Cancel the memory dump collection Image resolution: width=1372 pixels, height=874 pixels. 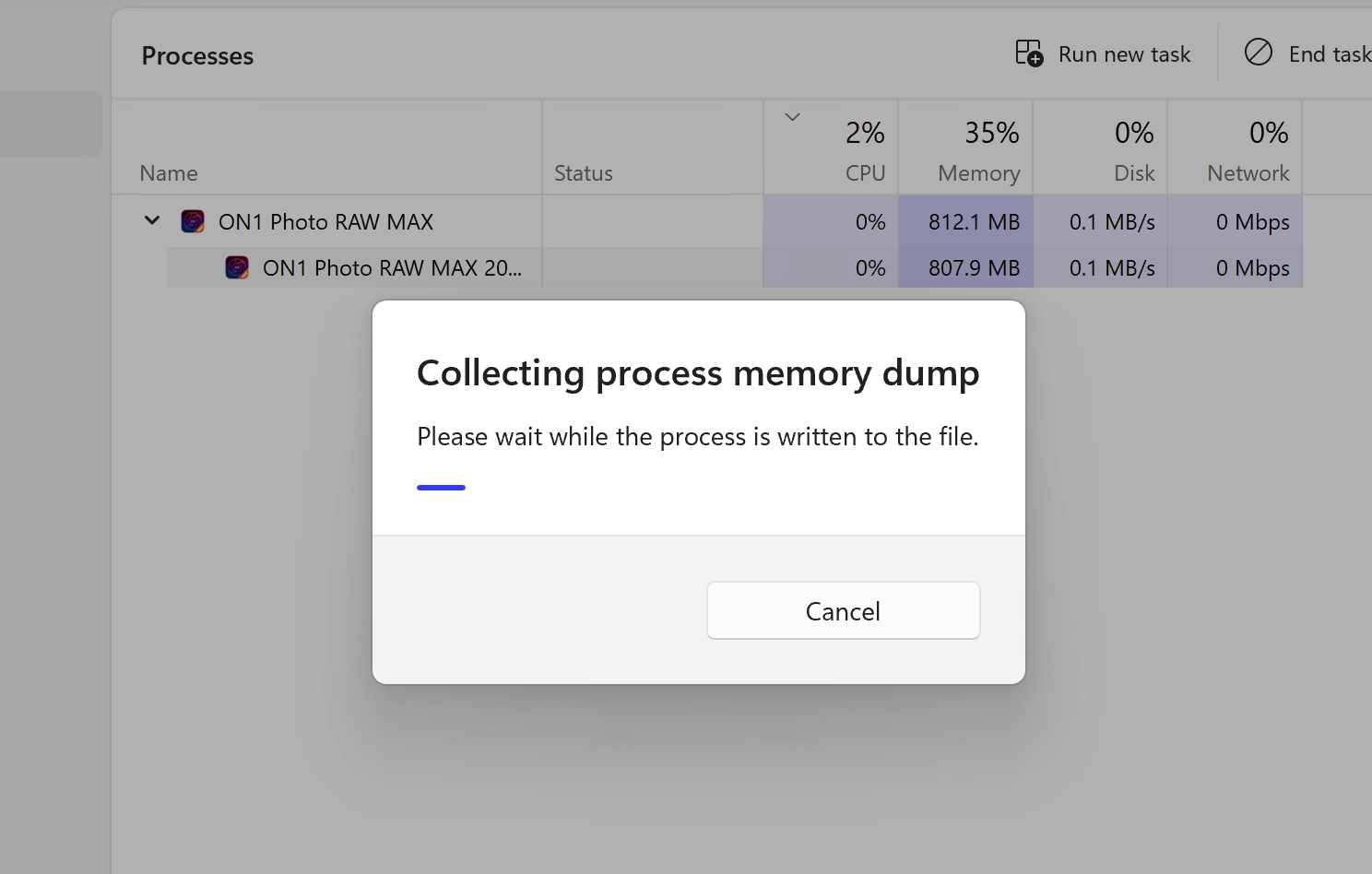(x=843, y=610)
